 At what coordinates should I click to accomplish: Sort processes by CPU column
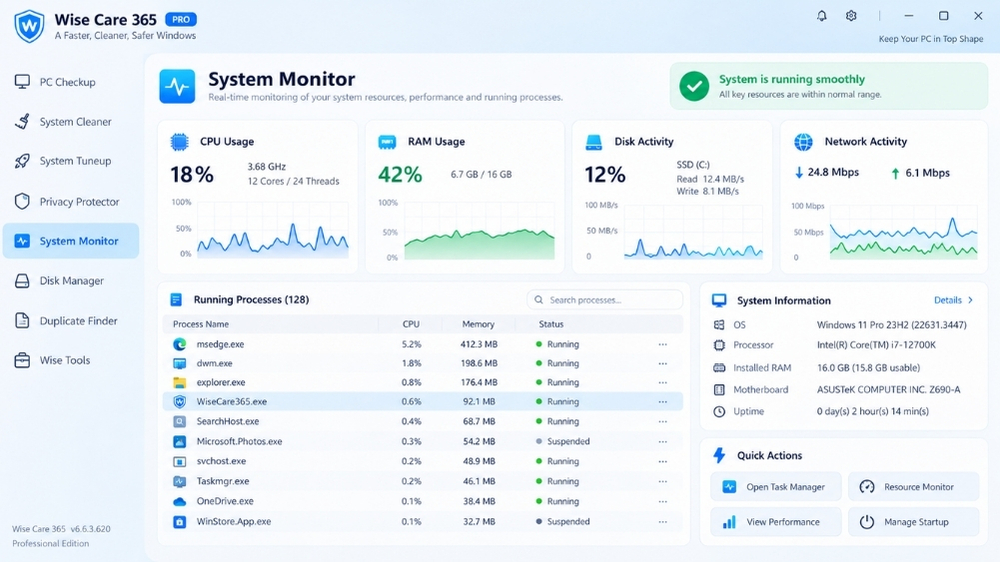[x=411, y=324]
